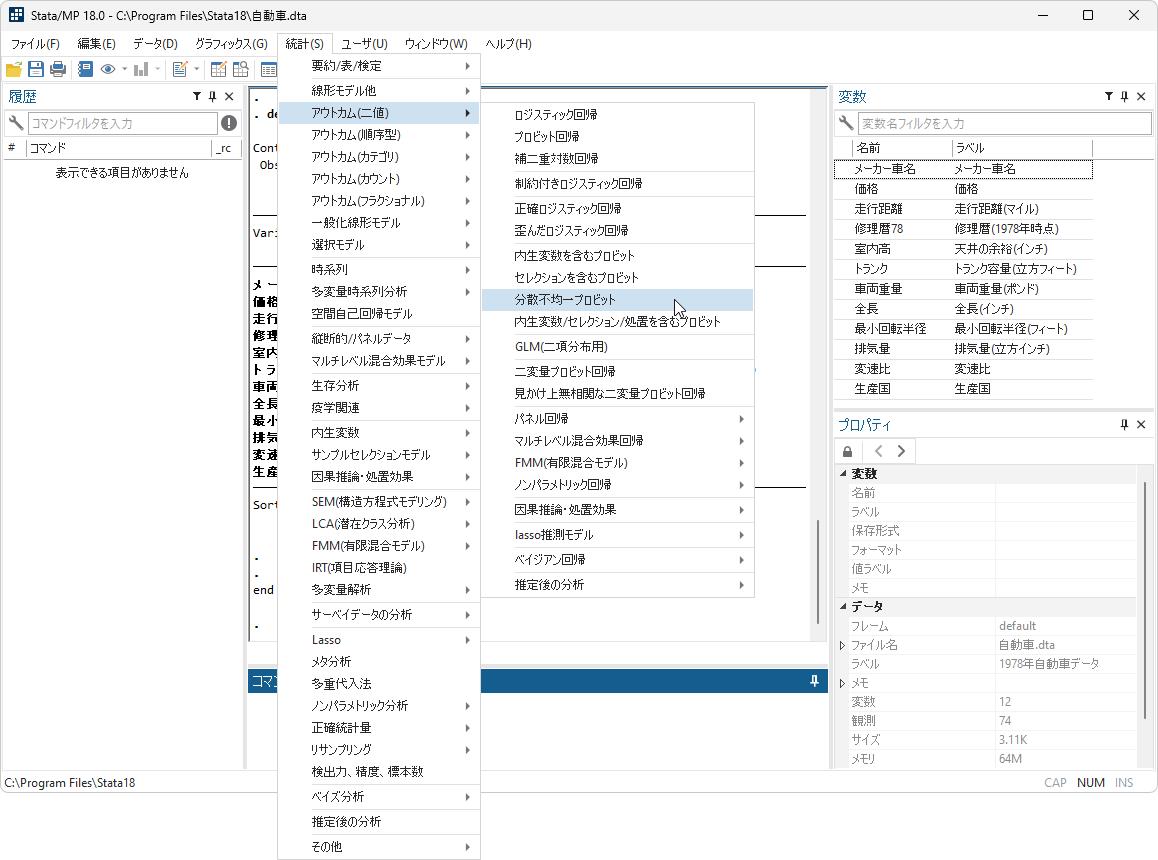The height and width of the screenshot is (860, 1158).
Task: Click the 名前 column header in 変数
Action: [901, 148]
